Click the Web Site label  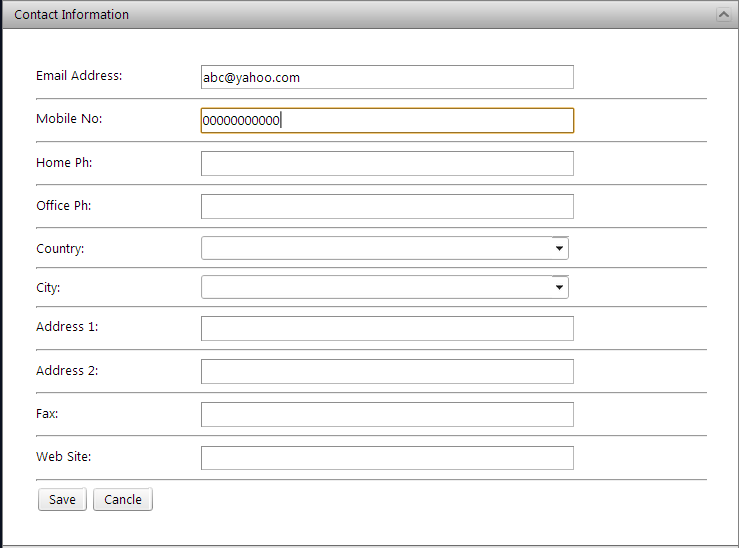click(64, 457)
